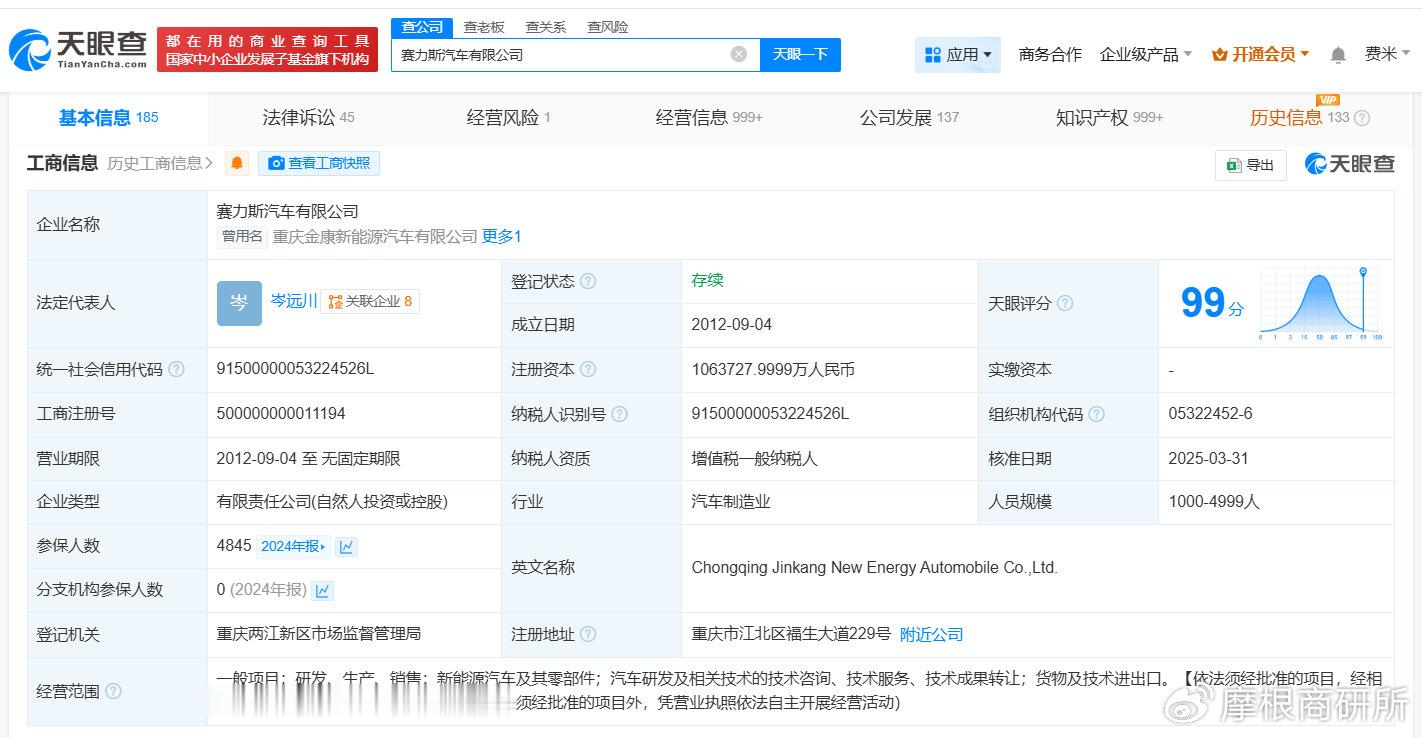Click the former name 重庆金康新能源汽车有限公司
1422x738 pixels.
point(374,236)
